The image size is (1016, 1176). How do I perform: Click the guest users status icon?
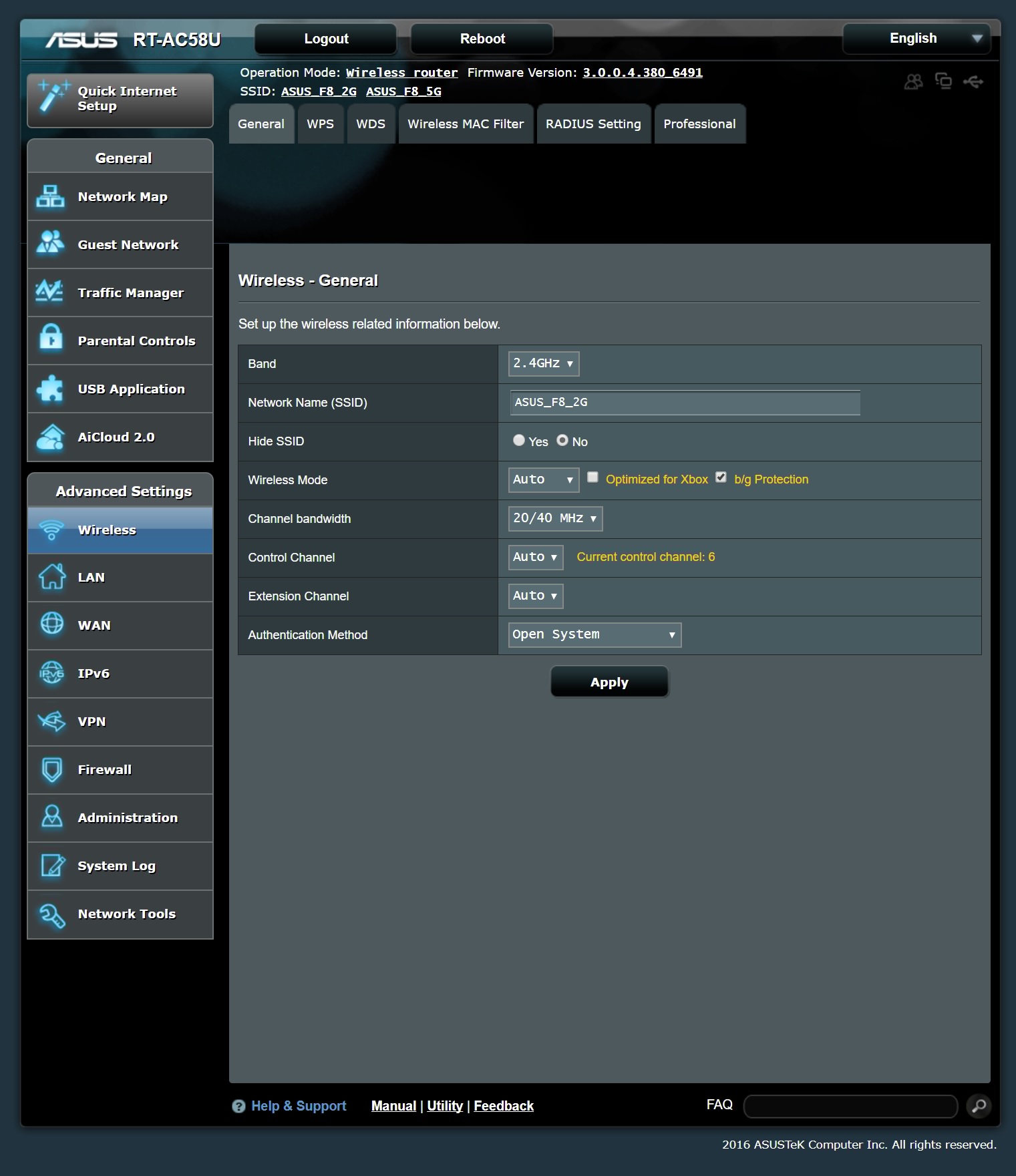(x=913, y=81)
